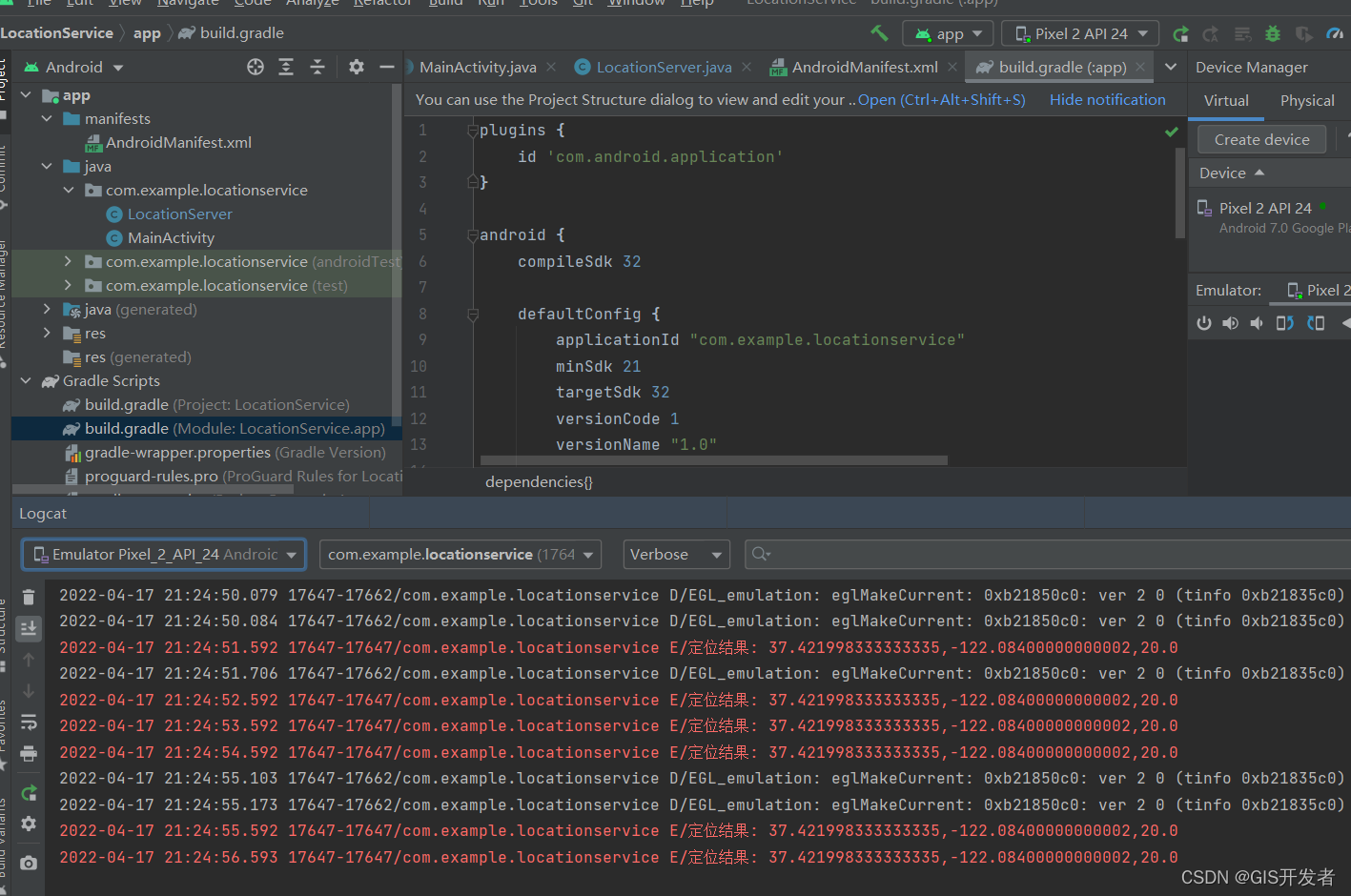Open Logcat settings gear icon

tap(29, 824)
